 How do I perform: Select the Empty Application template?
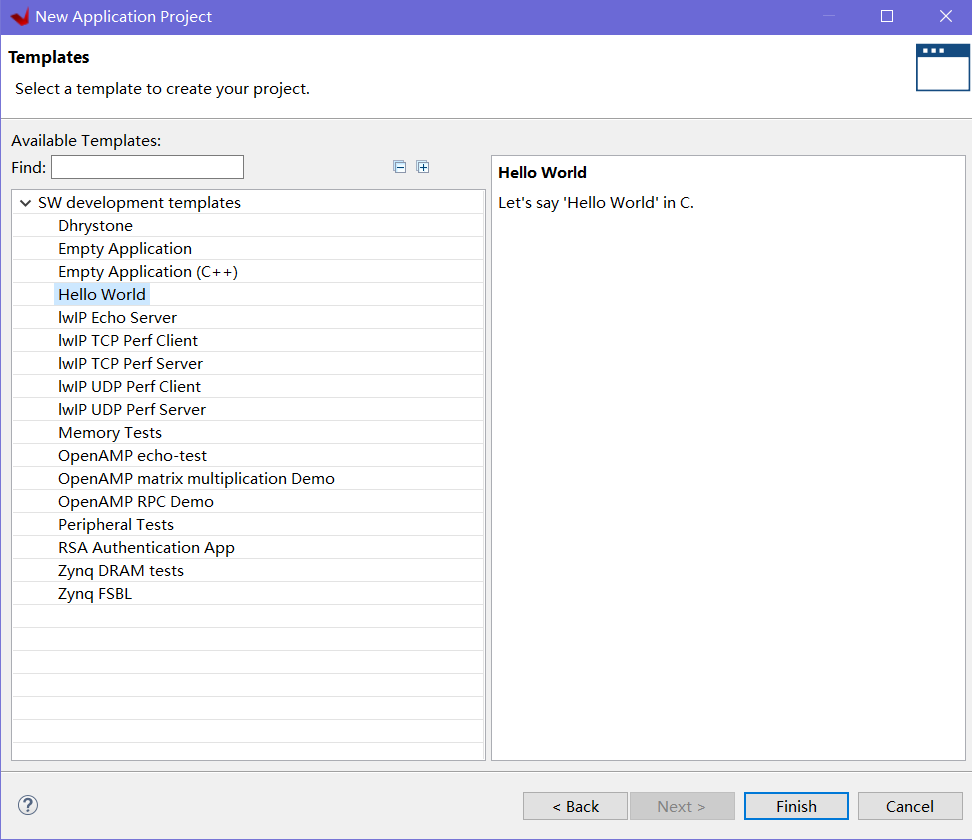click(x=125, y=249)
